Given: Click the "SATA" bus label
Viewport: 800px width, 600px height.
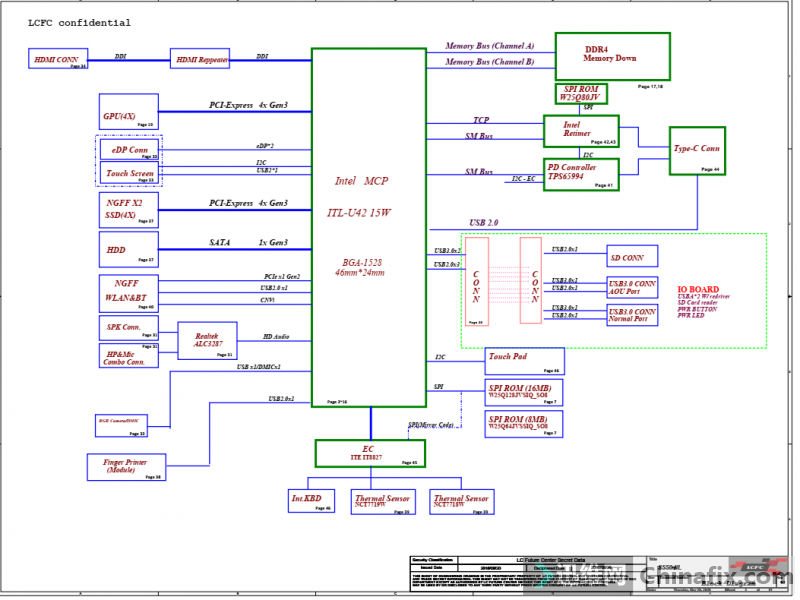Looking at the screenshot, I should click(x=220, y=242).
